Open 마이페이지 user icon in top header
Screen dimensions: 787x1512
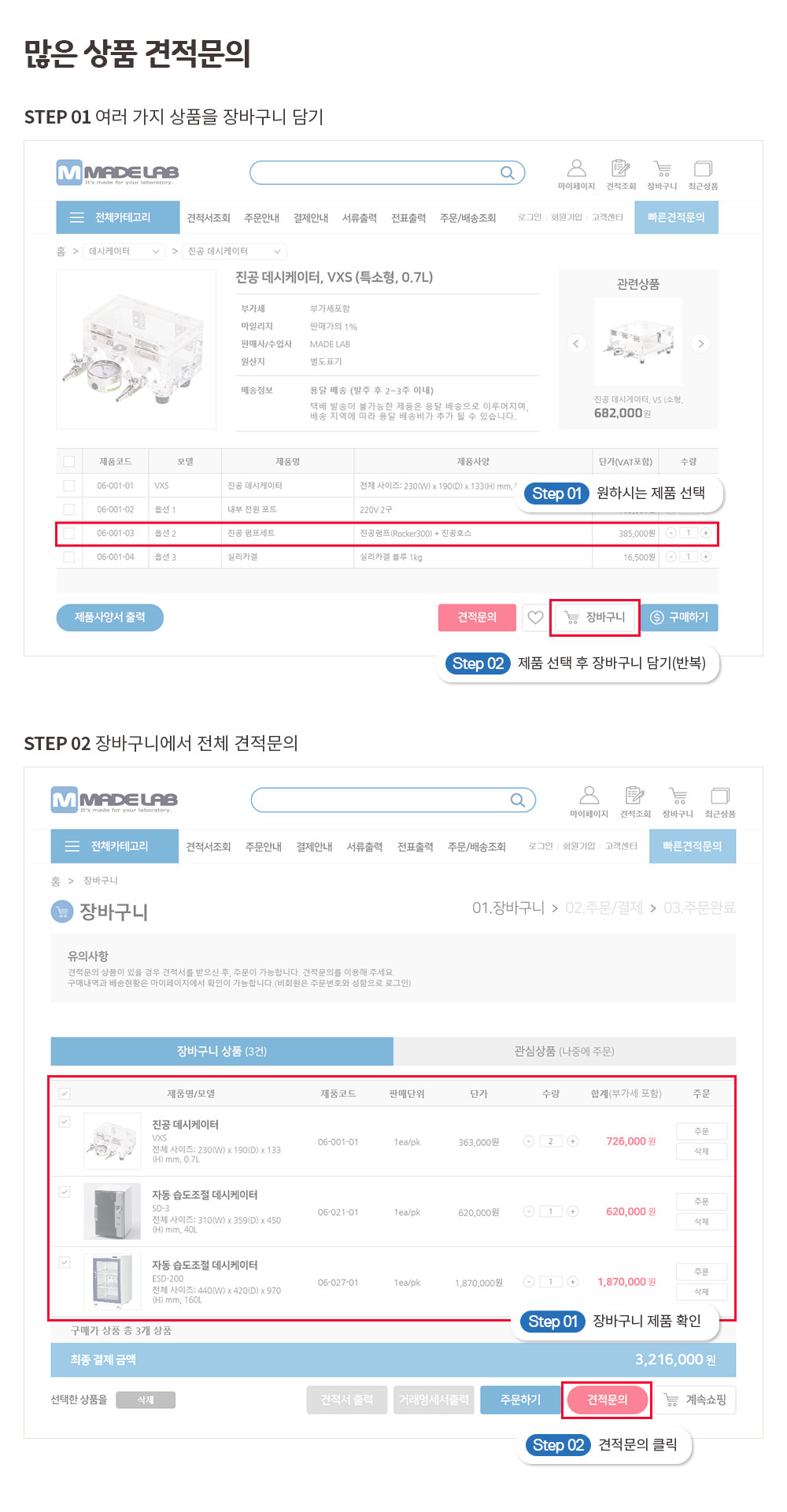(x=576, y=168)
